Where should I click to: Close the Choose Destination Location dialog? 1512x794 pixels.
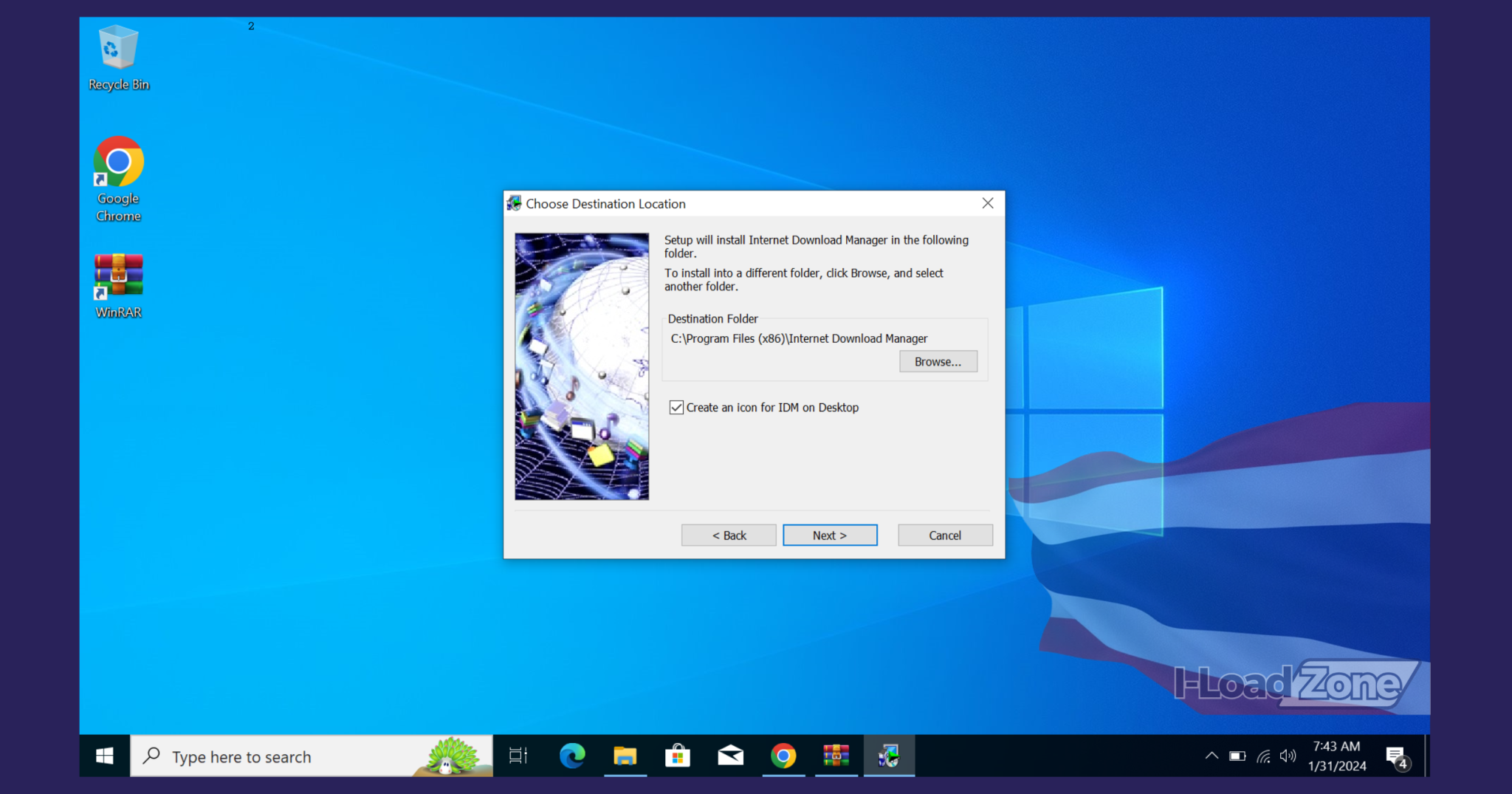click(988, 203)
